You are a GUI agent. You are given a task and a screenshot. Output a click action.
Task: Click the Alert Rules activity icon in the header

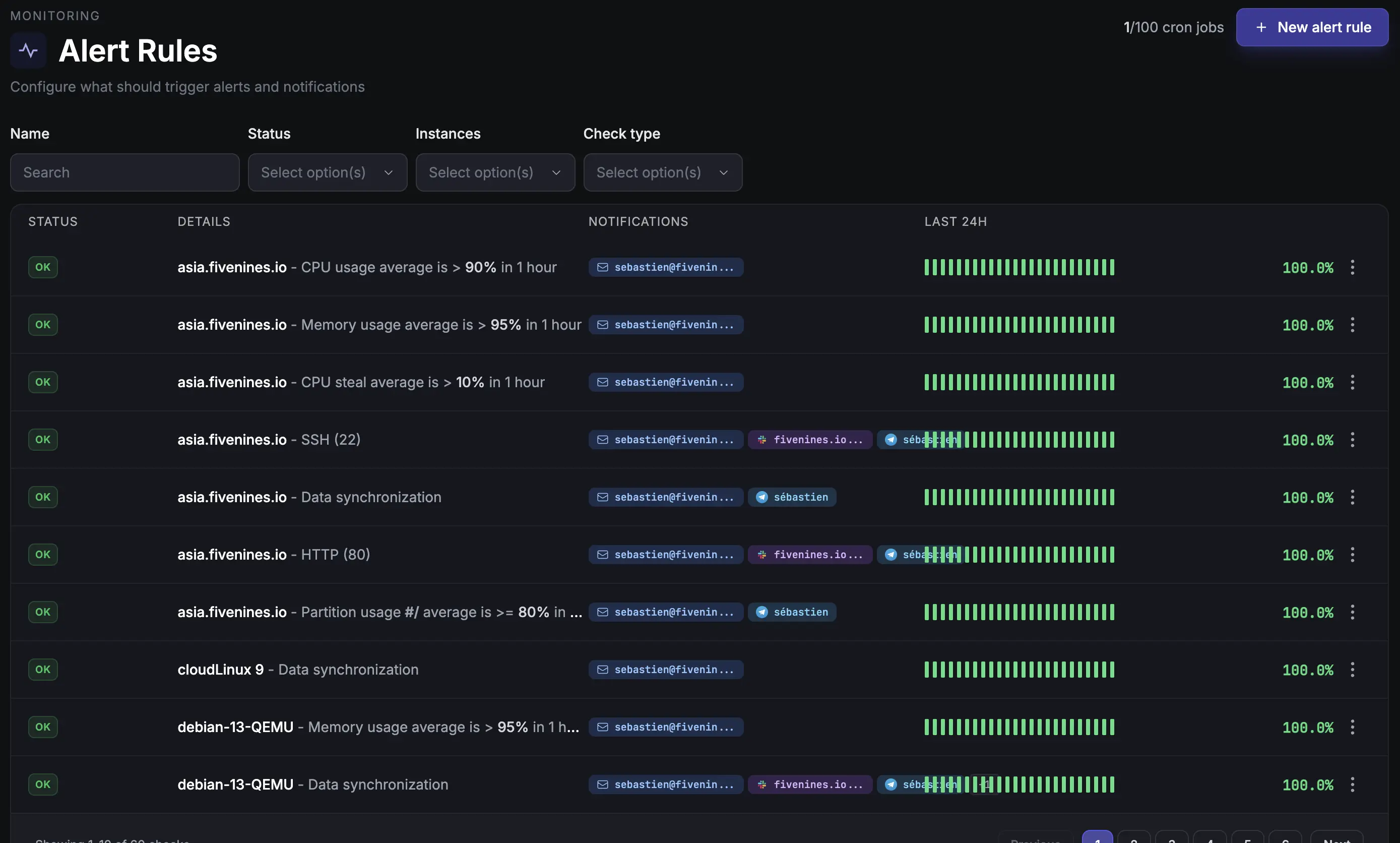[x=27, y=50]
